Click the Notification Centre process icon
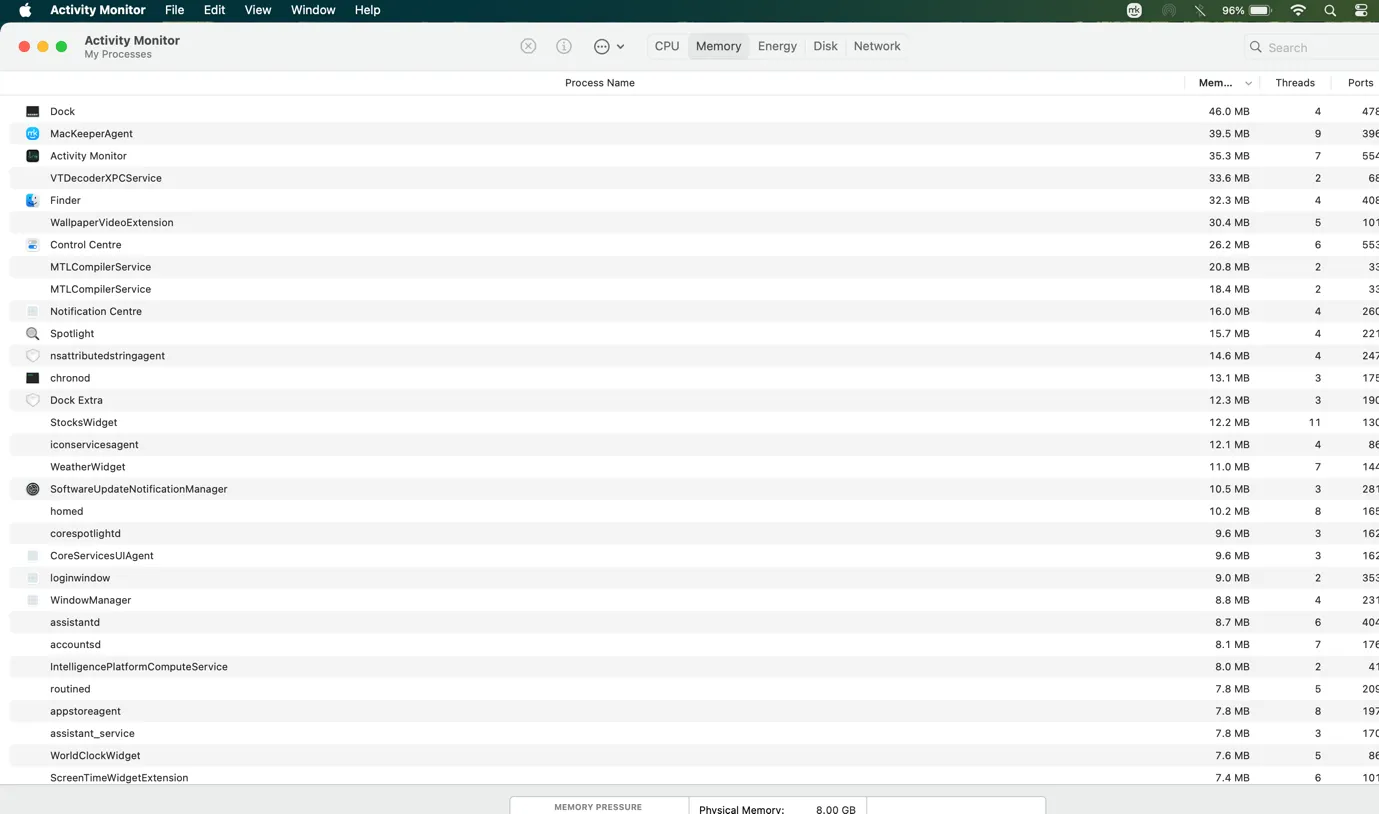This screenshot has height=814, width=1379. 32,311
